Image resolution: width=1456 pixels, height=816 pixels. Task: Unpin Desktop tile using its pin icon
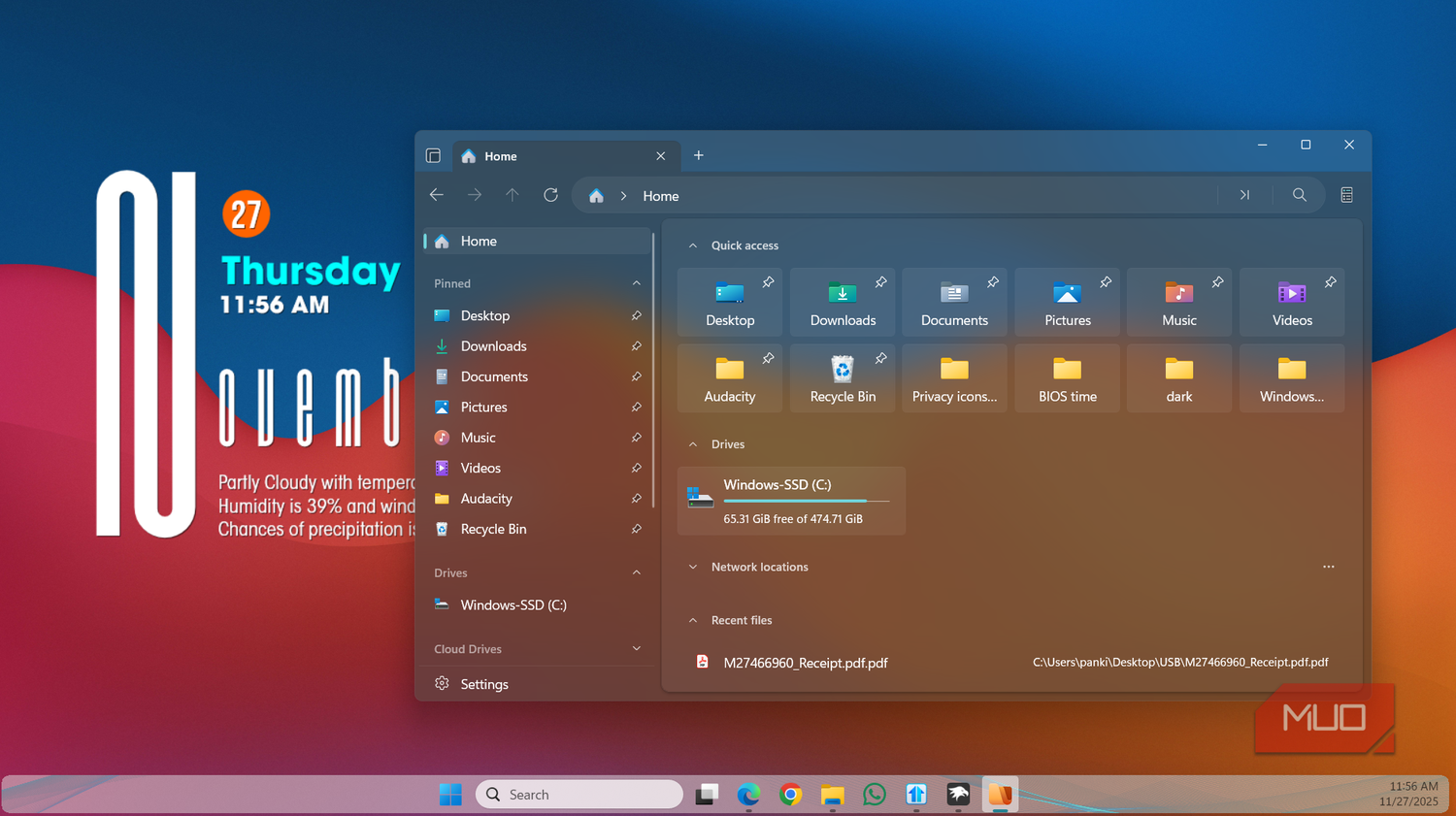pos(768,282)
